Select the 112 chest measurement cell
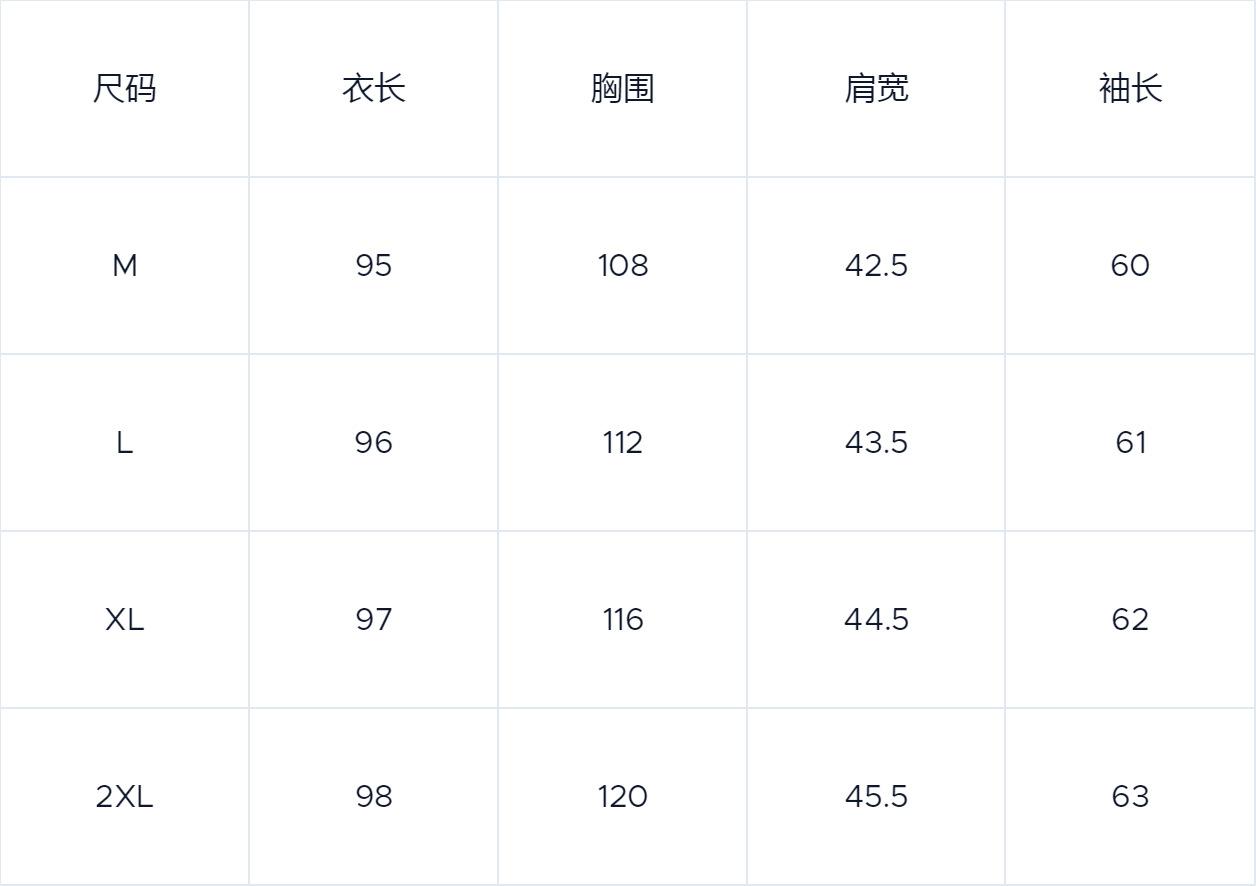Image resolution: width=1256 pixels, height=886 pixels. coord(622,443)
